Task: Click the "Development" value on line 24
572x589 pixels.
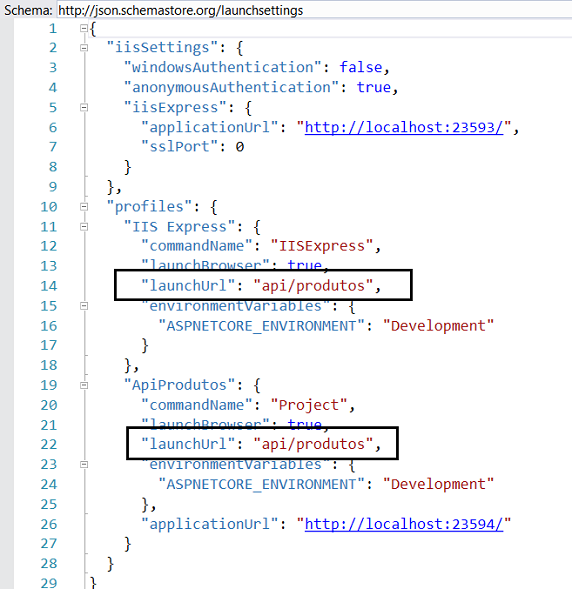Action: point(438,484)
